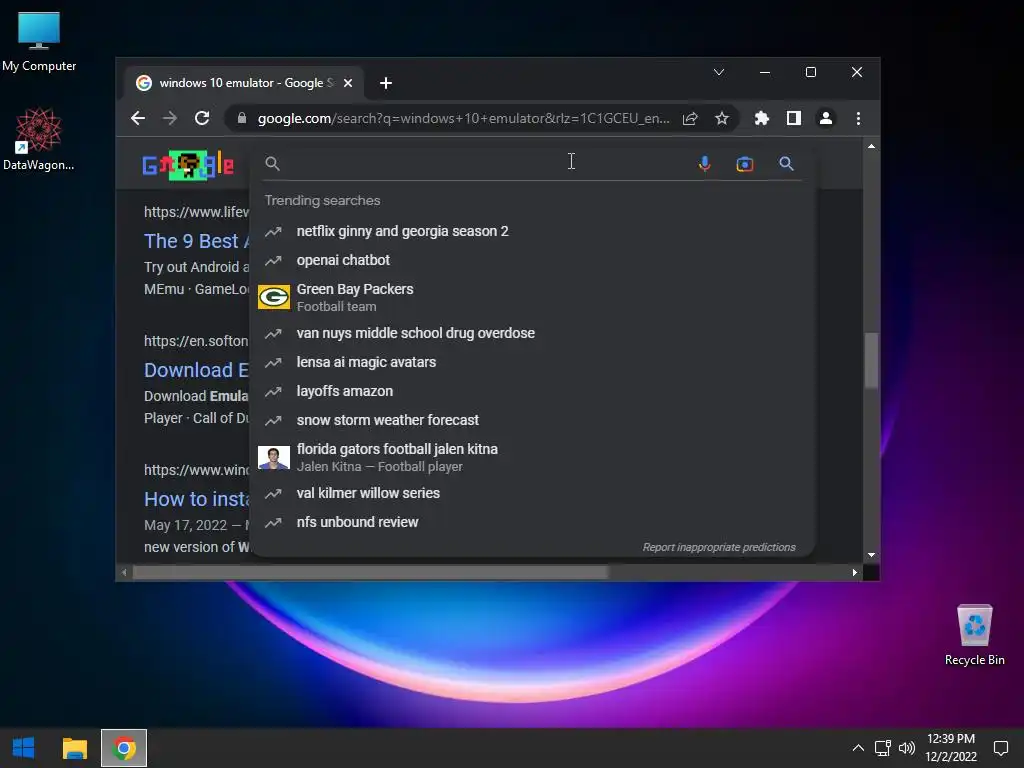The height and width of the screenshot is (768, 1024).
Task: Show hidden tray icons chevron
Action: tap(858, 748)
